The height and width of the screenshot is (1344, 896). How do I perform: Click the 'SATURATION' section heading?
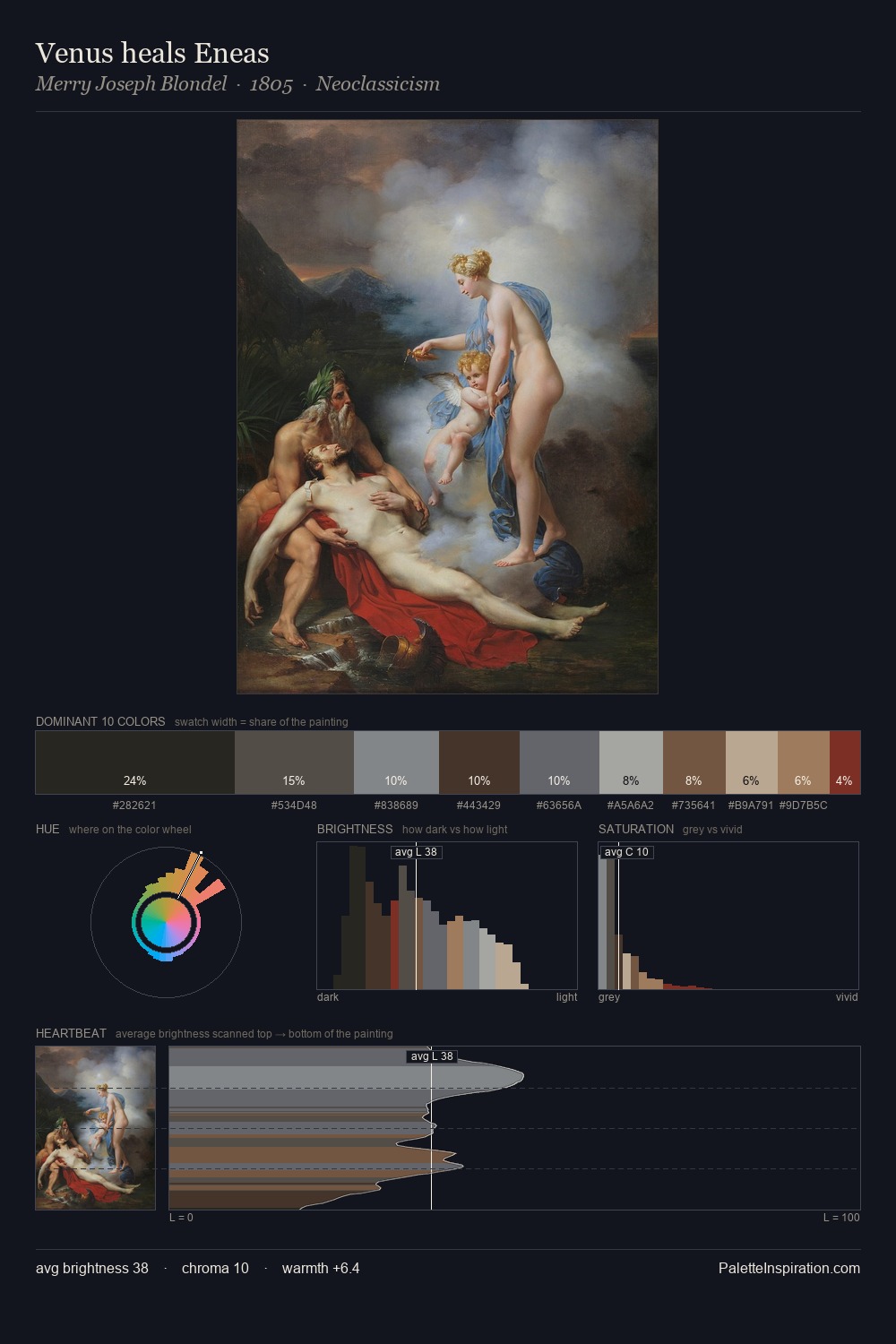[x=636, y=829]
